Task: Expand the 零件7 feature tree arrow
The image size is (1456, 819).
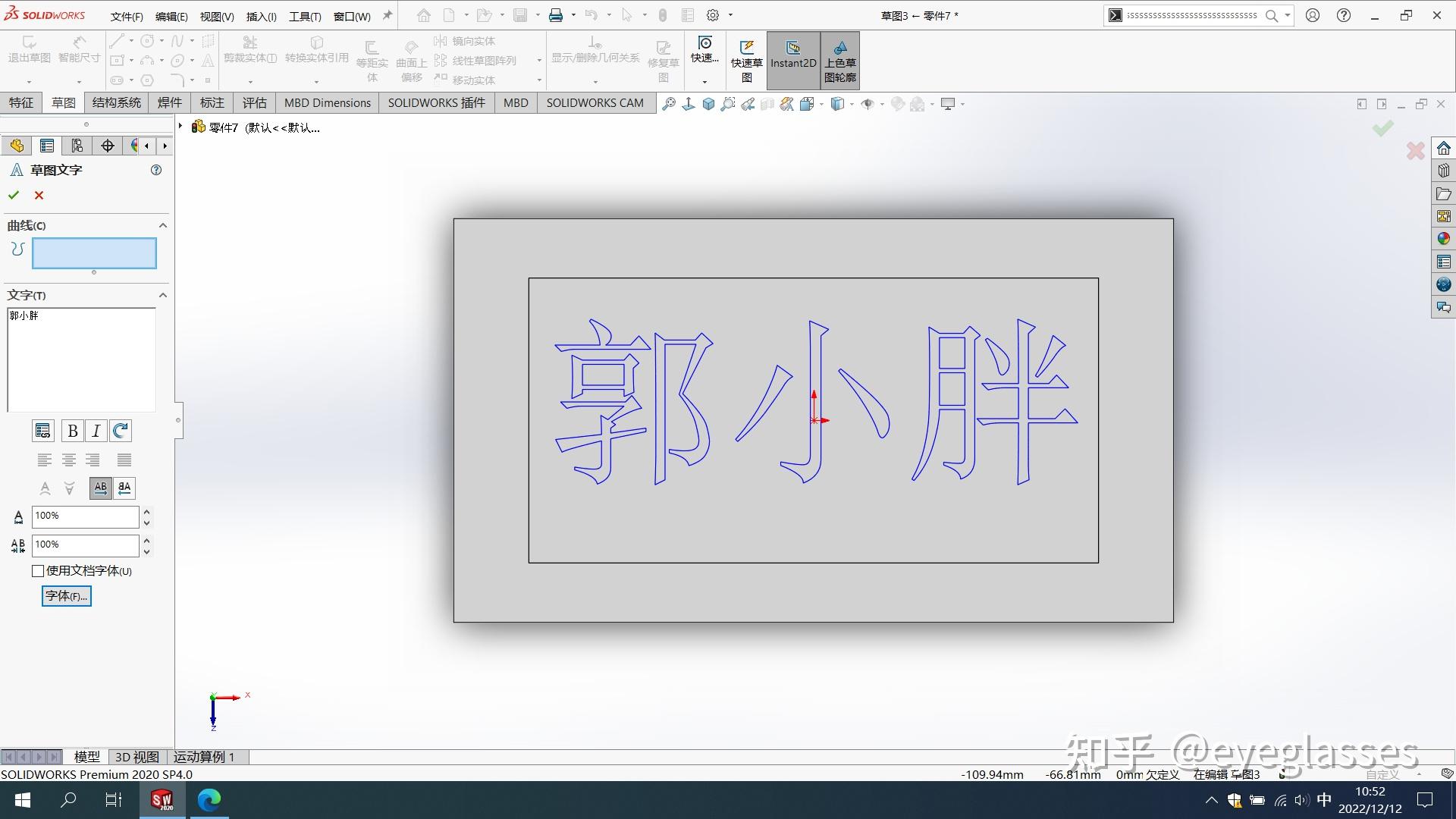Action: 180,126
